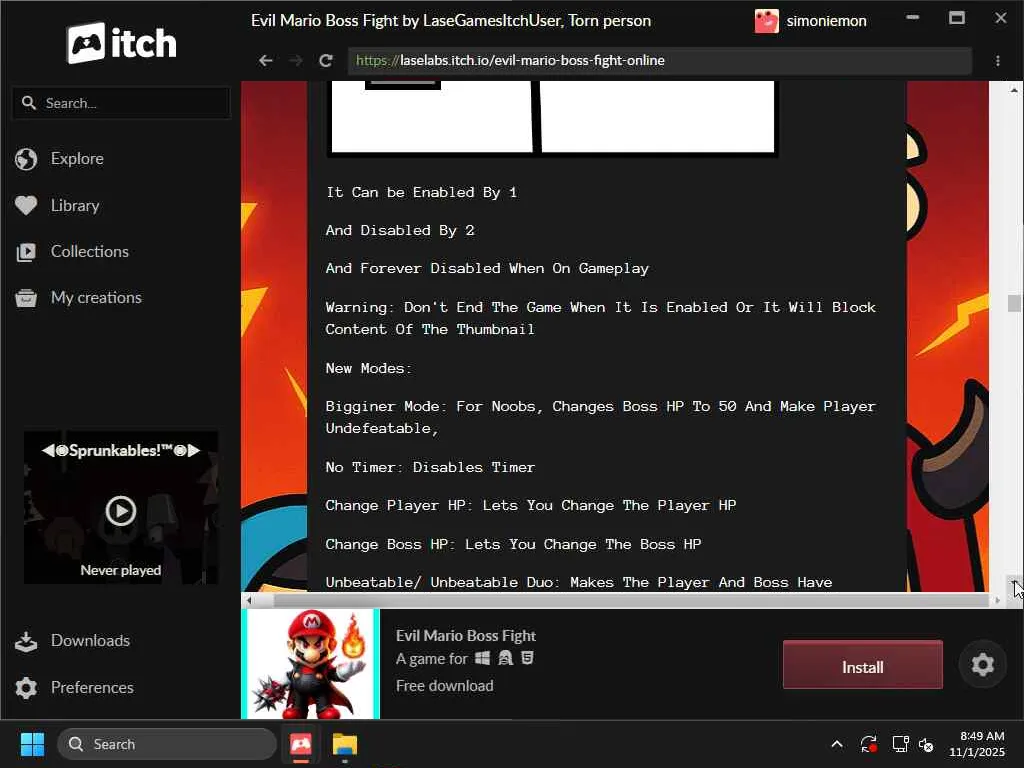
Task: Click the Explore globe icon
Action: point(26,159)
